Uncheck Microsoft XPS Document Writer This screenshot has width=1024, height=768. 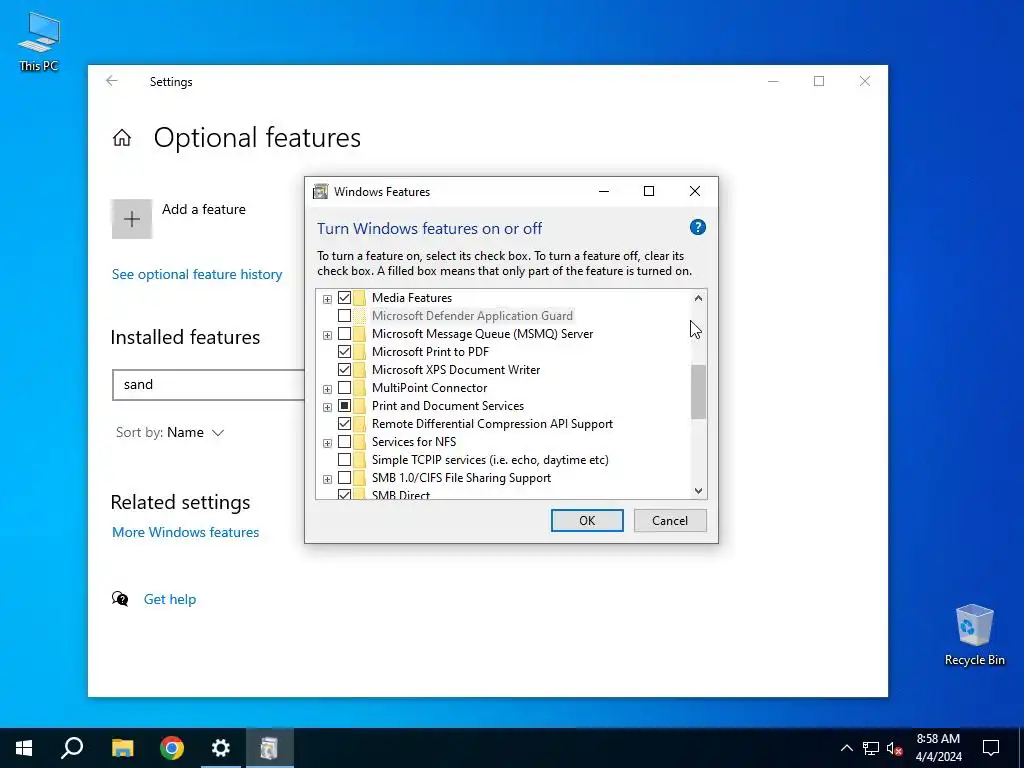(344, 370)
